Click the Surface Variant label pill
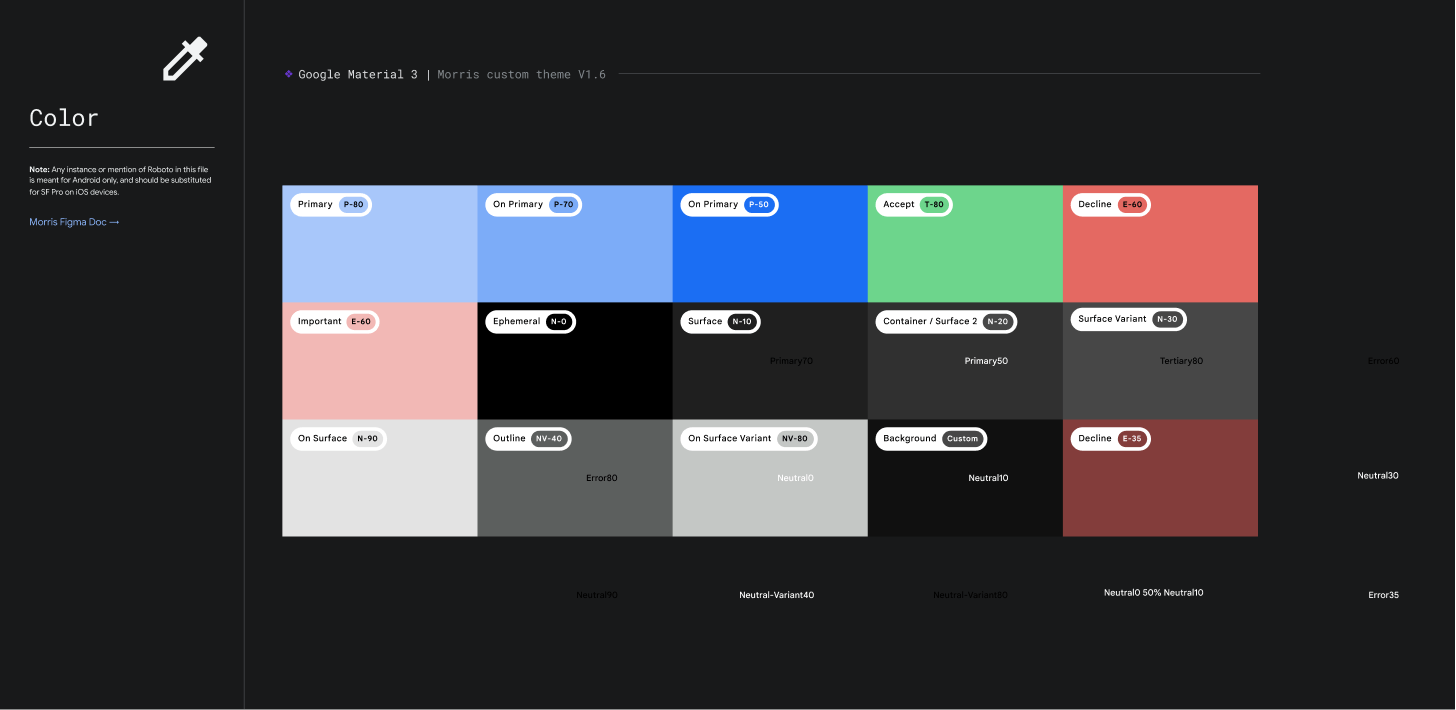The image size is (1456, 710). tap(1128, 319)
